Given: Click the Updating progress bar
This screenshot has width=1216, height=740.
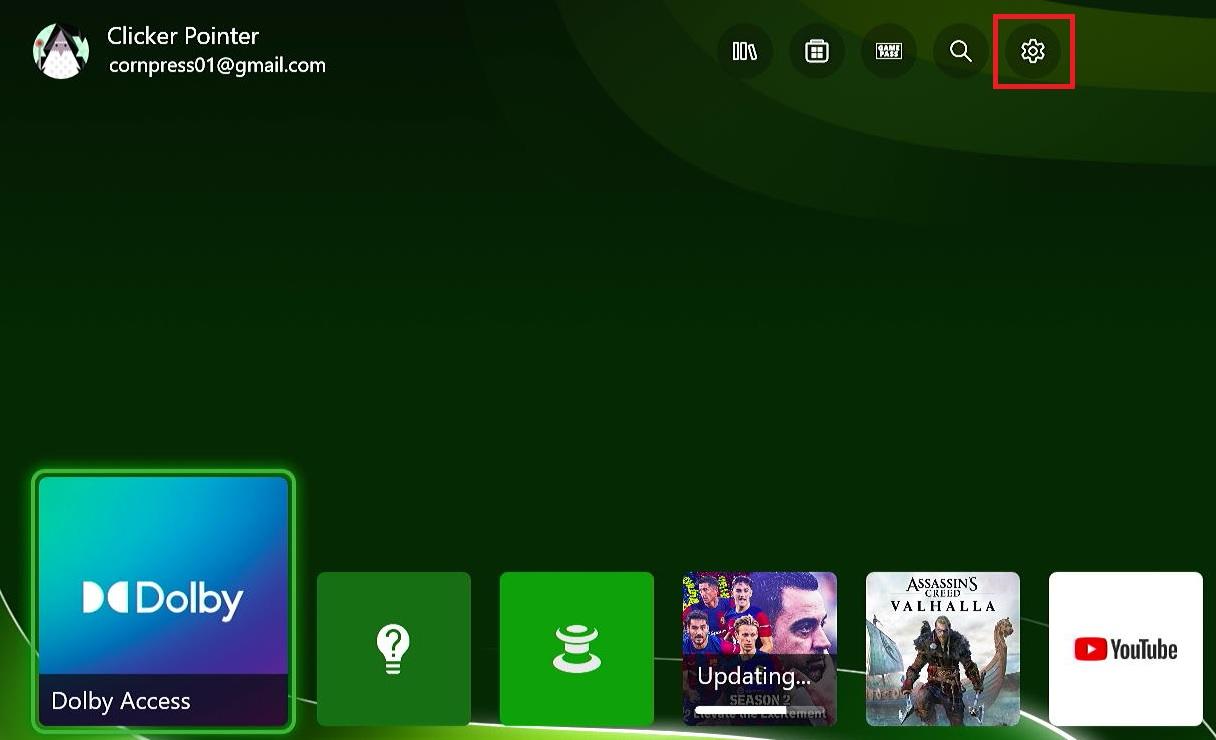Looking at the screenshot, I should (x=760, y=712).
